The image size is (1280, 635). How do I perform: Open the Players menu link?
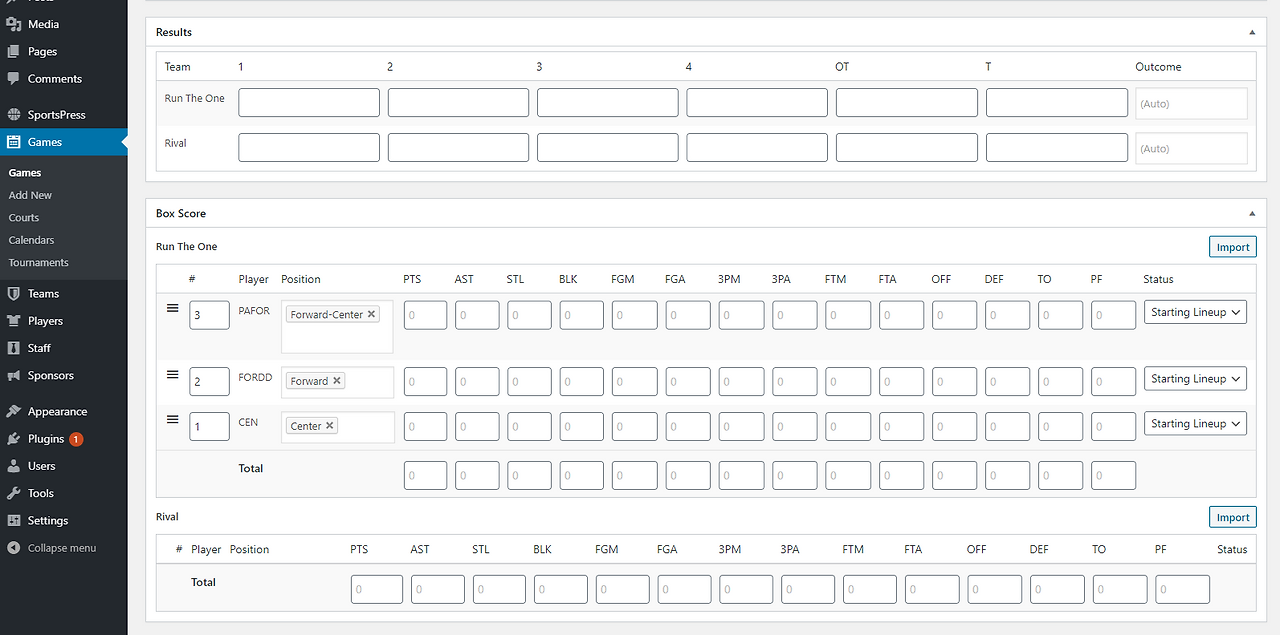point(45,321)
